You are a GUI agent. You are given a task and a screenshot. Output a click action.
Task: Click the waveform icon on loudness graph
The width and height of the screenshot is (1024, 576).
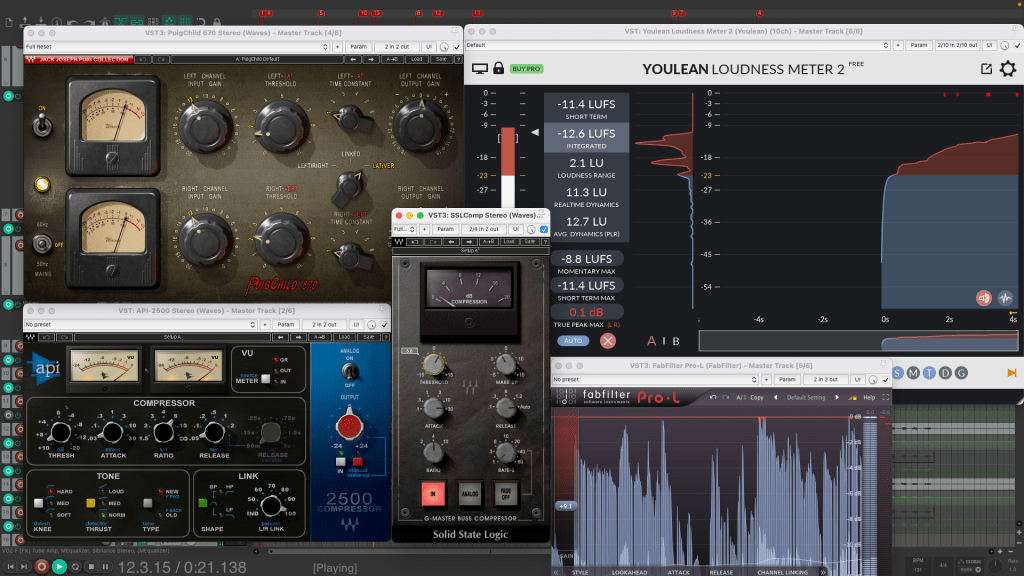1006,297
